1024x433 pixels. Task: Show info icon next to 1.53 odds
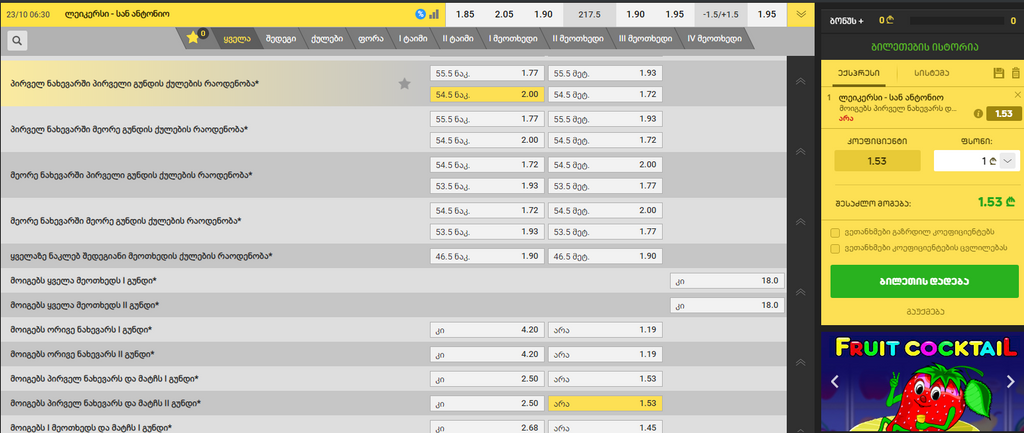(x=978, y=114)
